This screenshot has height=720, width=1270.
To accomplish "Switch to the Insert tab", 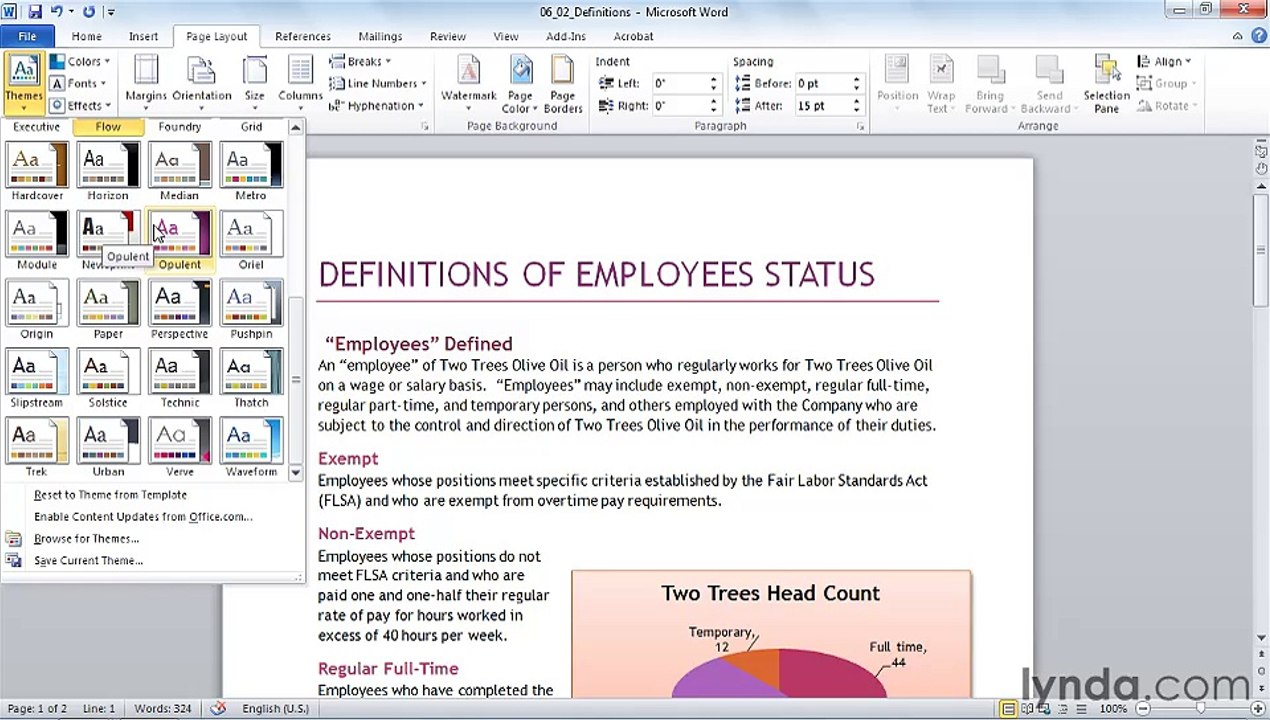I will (143, 36).
